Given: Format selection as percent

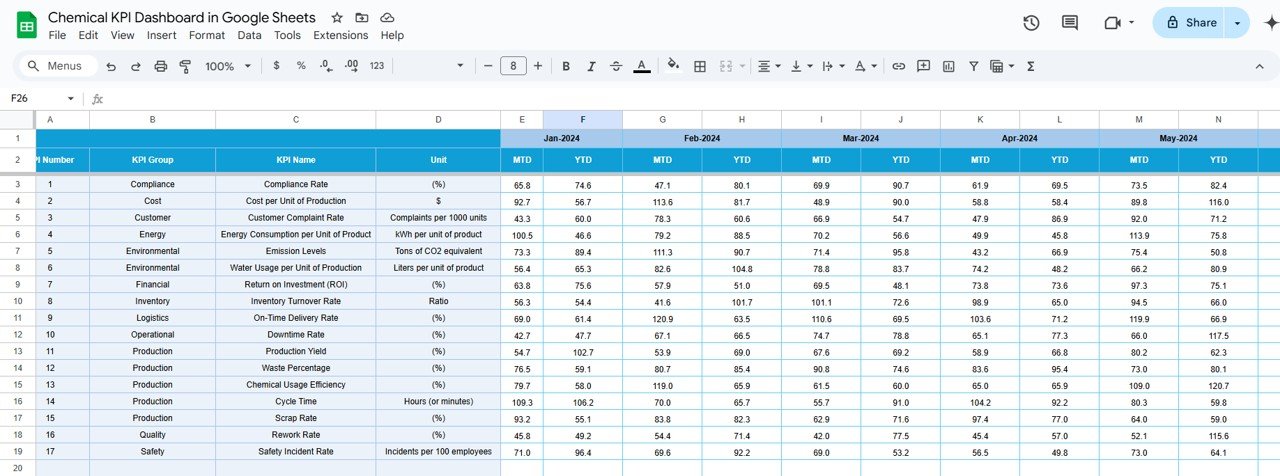Looking at the screenshot, I should tap(301, 66).
